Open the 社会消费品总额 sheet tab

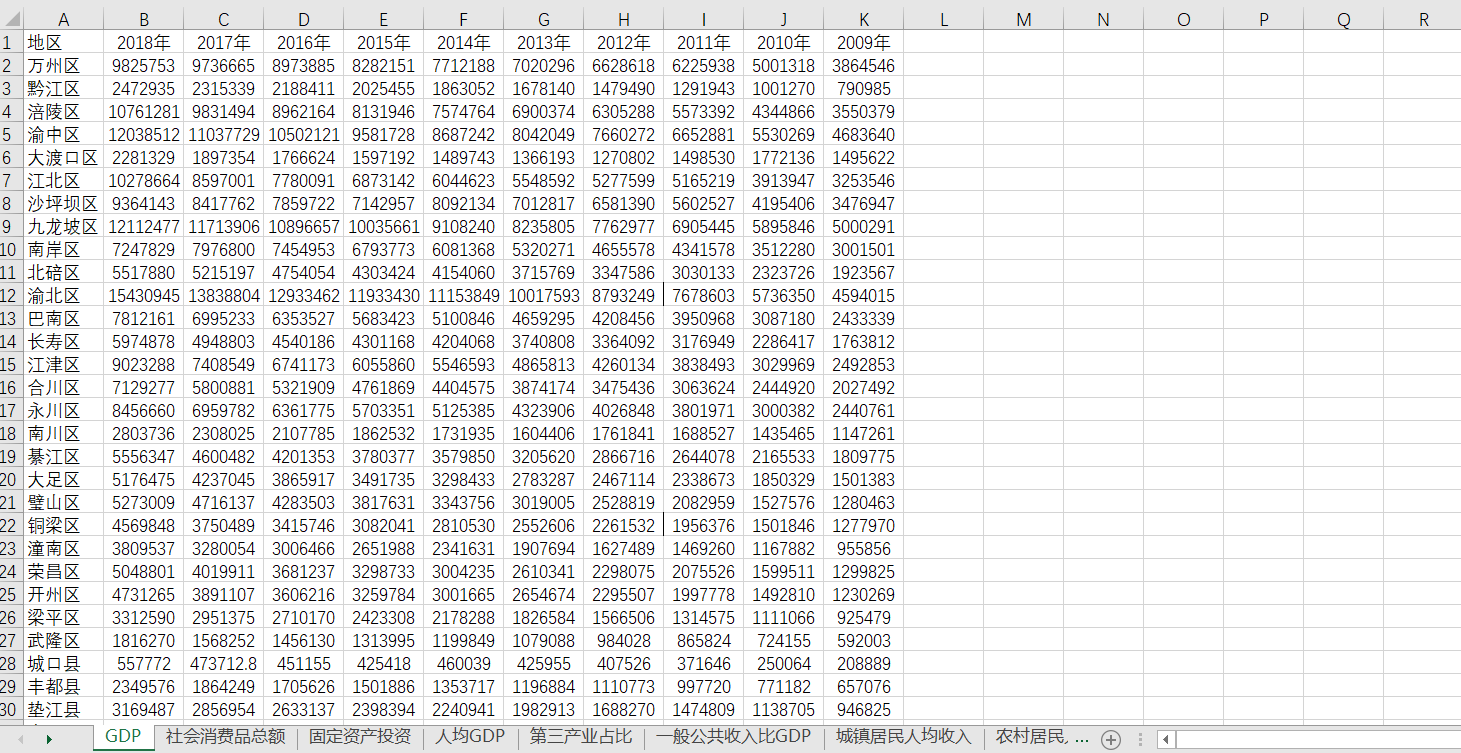tap(226, 737)
